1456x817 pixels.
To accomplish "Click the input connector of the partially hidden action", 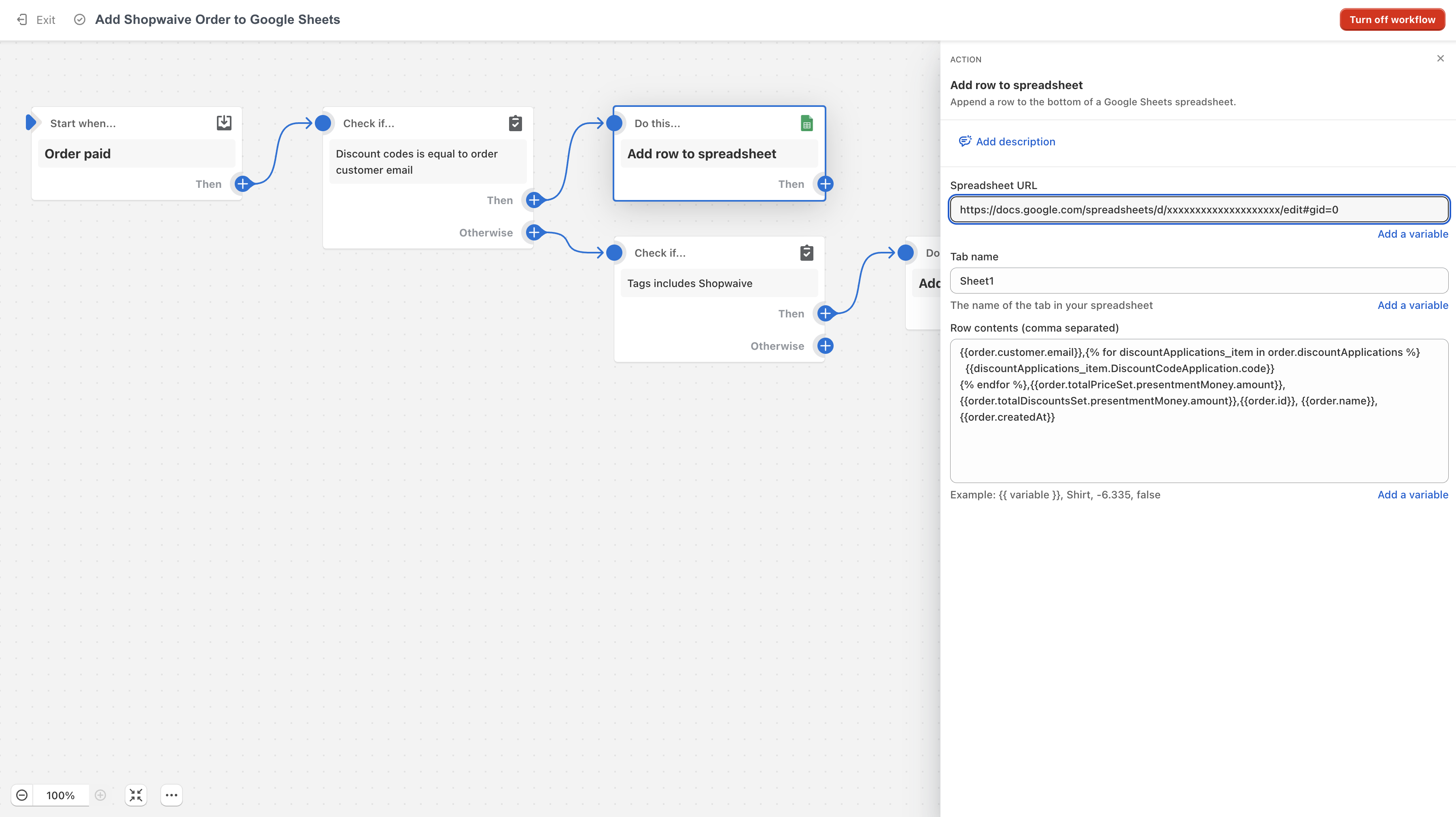I will 906,252.
